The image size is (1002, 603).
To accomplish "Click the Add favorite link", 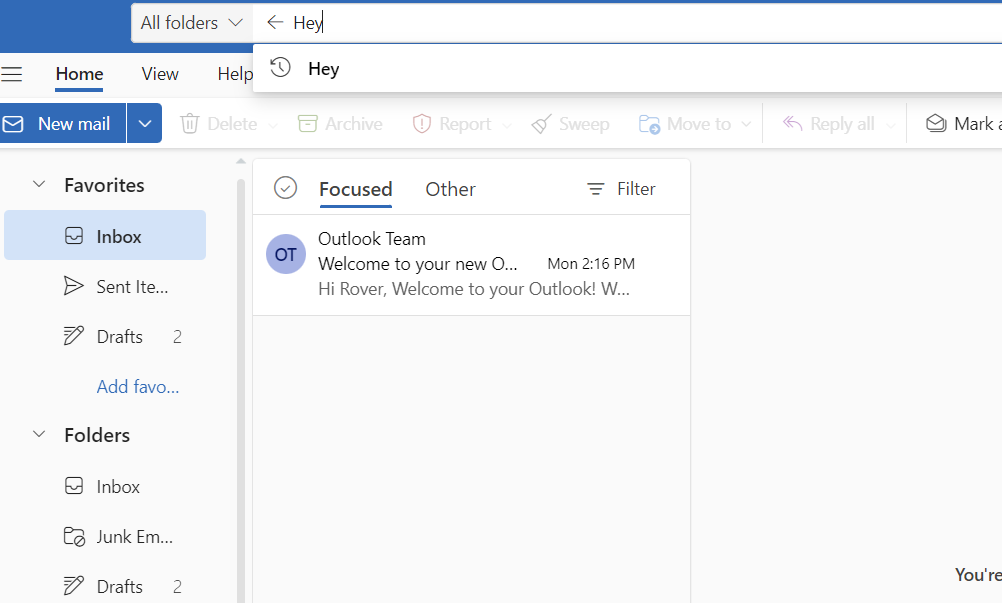I will click(x=137, y=386).
